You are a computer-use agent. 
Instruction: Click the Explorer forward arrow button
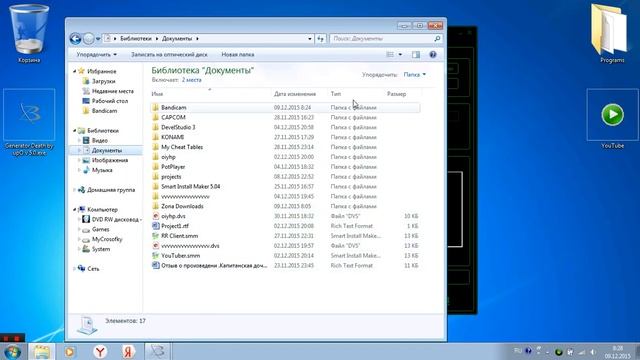[x=88, y=39]
